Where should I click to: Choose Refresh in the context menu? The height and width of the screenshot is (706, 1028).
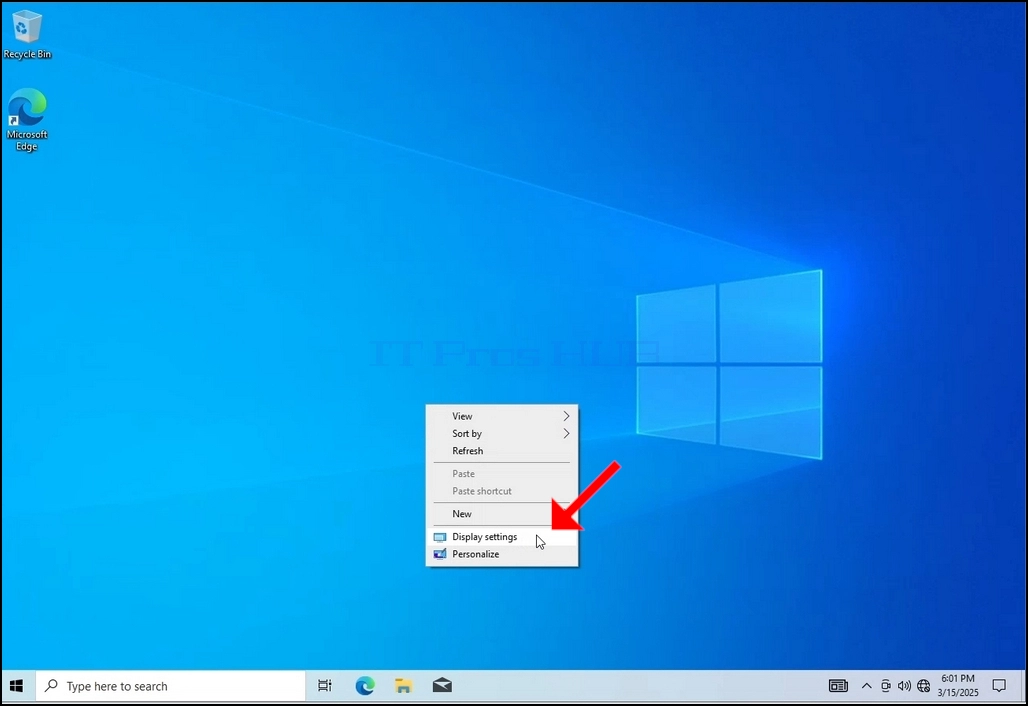(502, 451)
